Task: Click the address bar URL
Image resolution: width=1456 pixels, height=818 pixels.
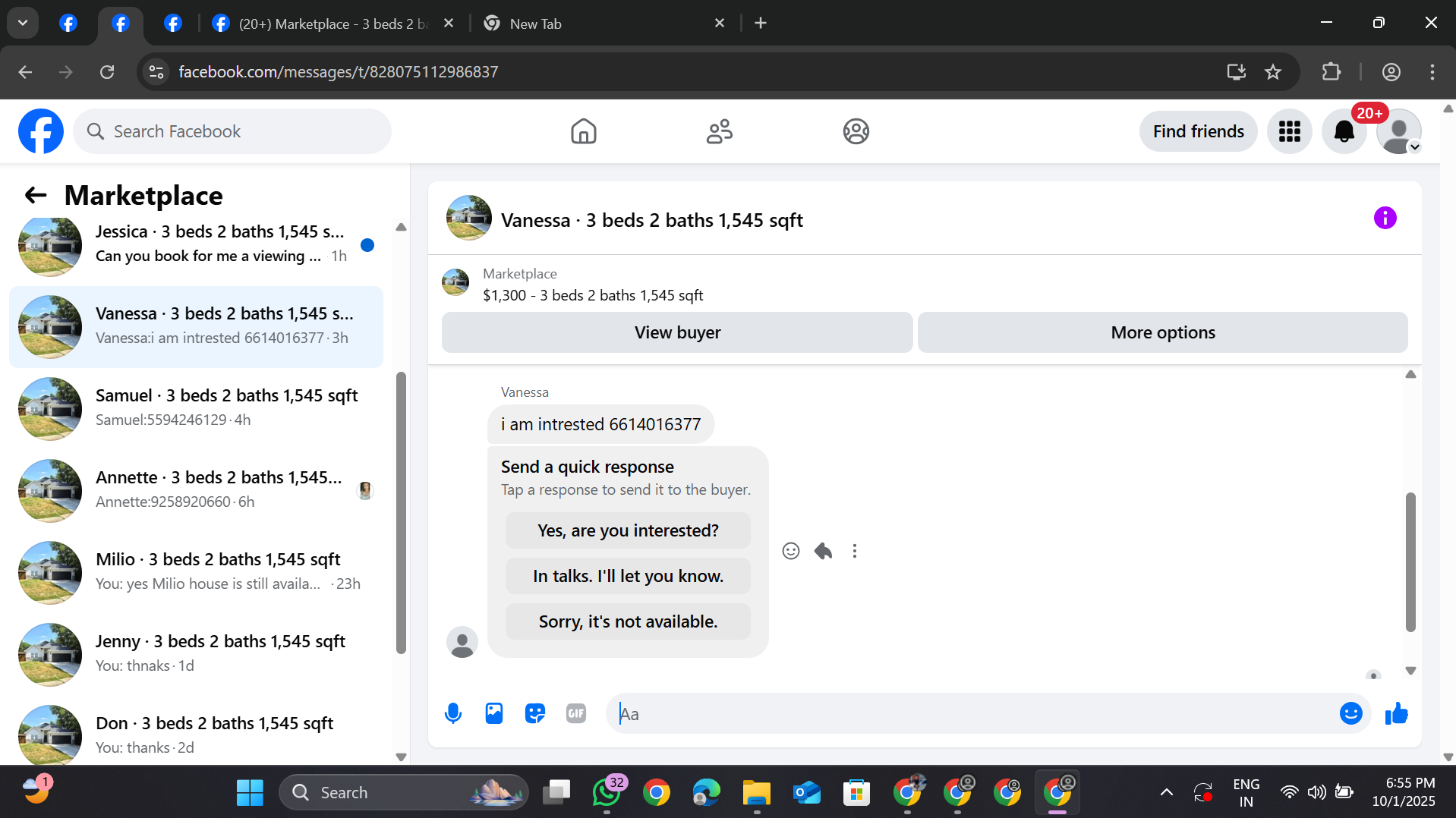Action: click(339, 72)
